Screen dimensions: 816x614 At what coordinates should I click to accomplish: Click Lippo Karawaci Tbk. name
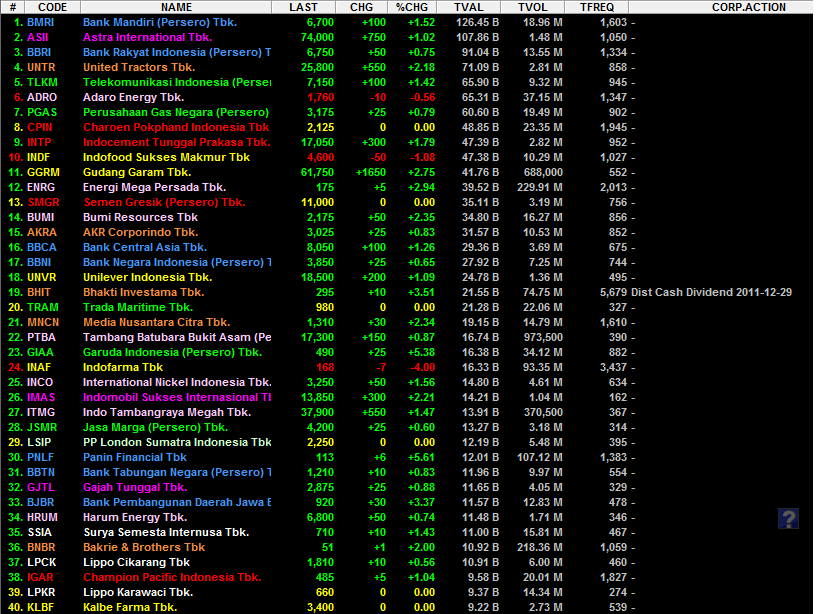click(138, 592)
